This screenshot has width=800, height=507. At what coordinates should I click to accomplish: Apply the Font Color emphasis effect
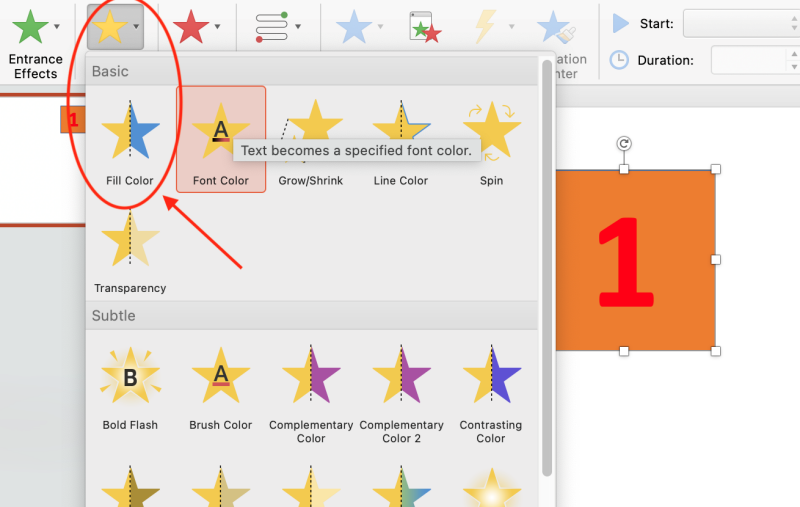(x=221, y=139)
